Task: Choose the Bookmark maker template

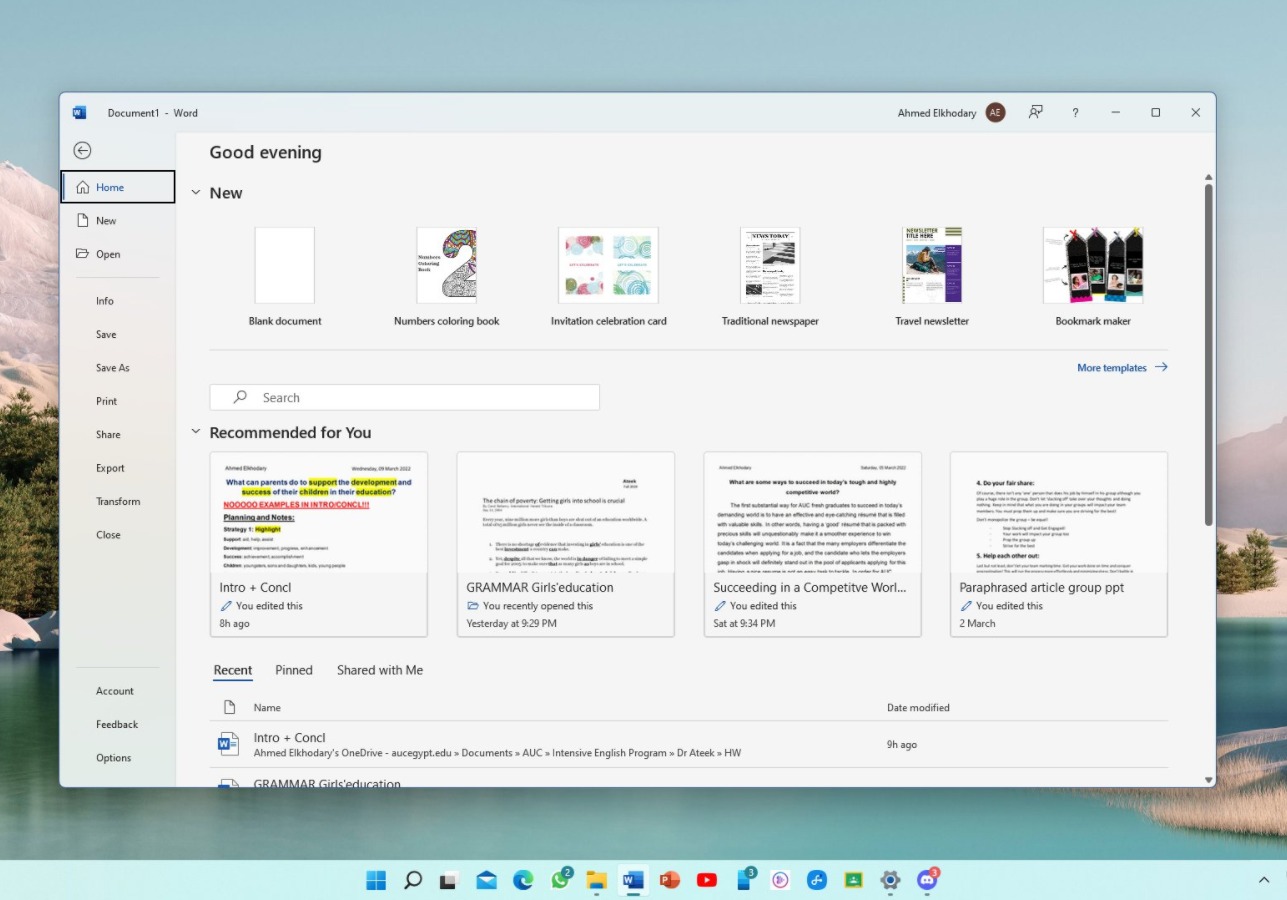Action: point(1093,277)
